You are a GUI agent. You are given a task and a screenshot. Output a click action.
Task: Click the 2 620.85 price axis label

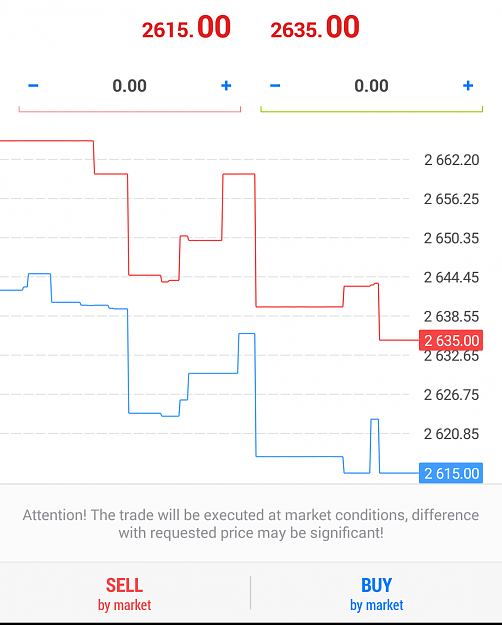click(451, 434)
